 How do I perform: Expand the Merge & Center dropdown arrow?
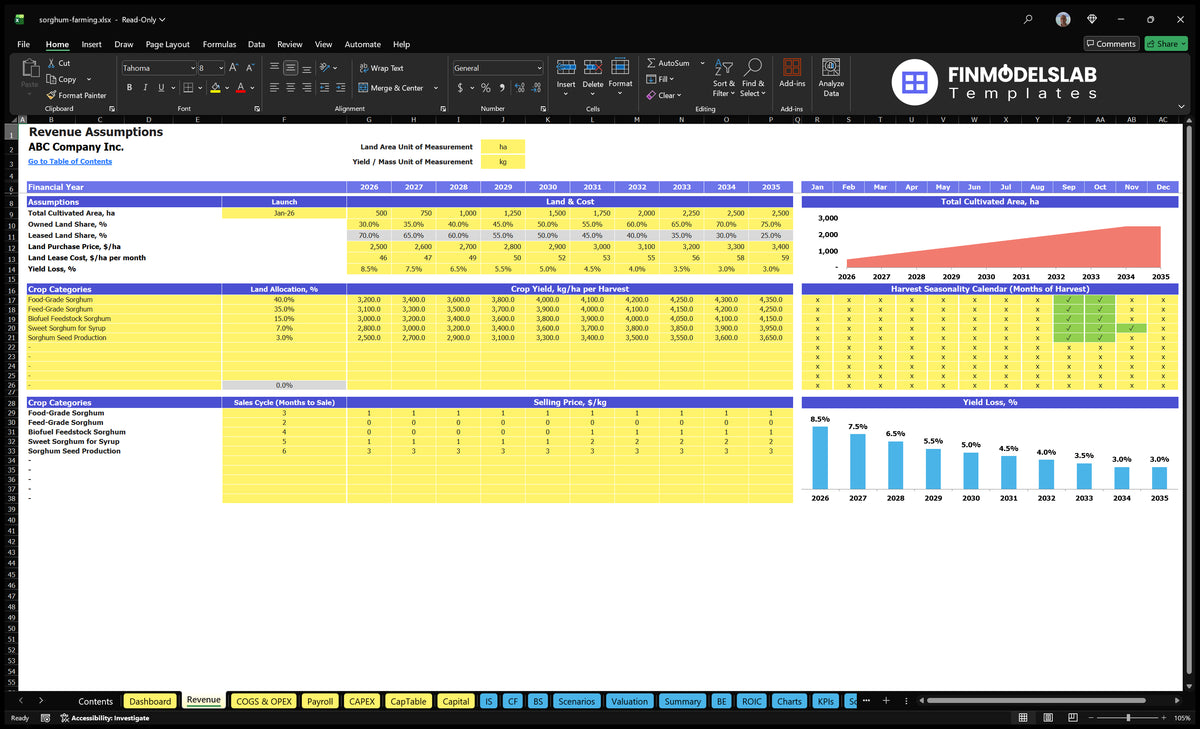click(x=436, y=88)
